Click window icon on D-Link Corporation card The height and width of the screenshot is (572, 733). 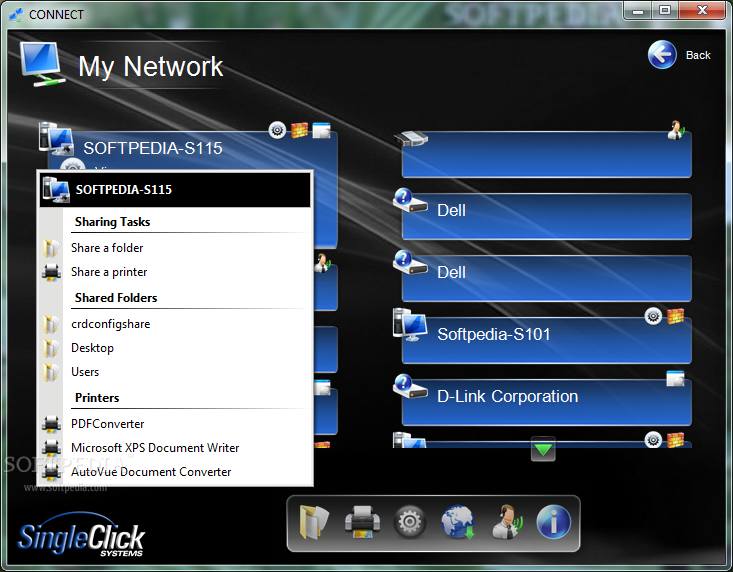pos(676,379)
